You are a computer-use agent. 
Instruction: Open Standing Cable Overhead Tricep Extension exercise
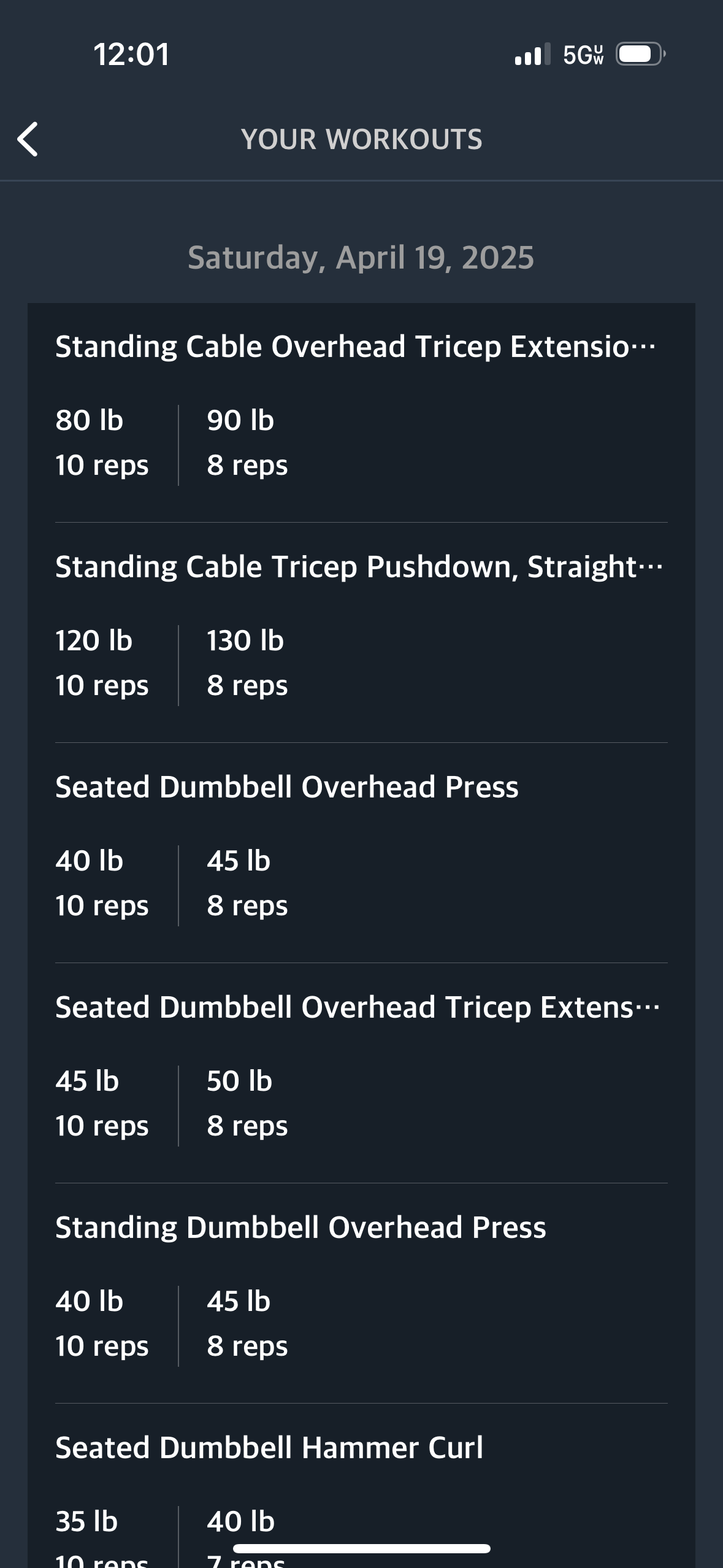pos(356,347)
